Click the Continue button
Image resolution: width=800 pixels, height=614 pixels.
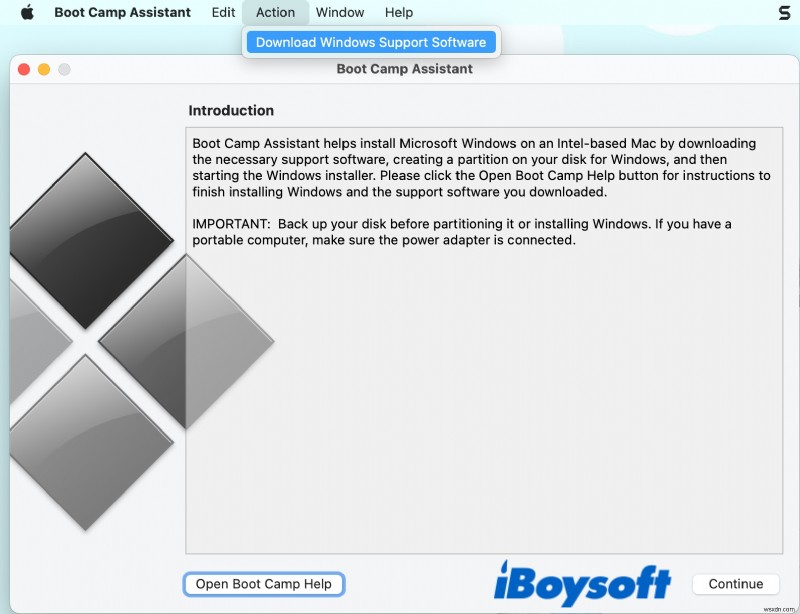coord(735,583)
